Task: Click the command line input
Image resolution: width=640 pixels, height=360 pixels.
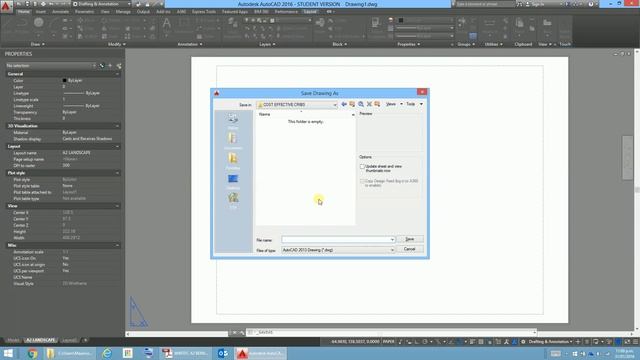Action: (392, 333)
